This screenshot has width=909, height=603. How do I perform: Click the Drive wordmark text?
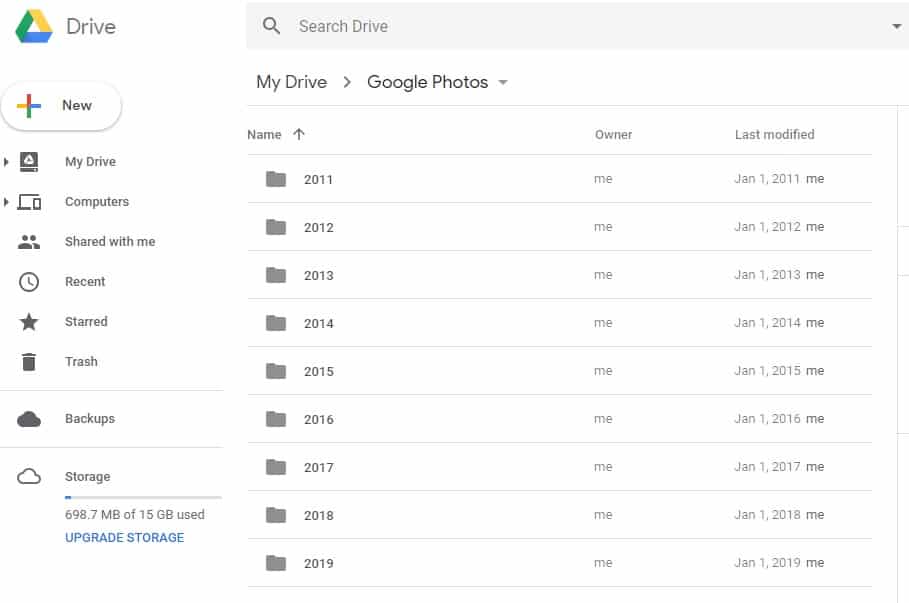pos(91,27)
